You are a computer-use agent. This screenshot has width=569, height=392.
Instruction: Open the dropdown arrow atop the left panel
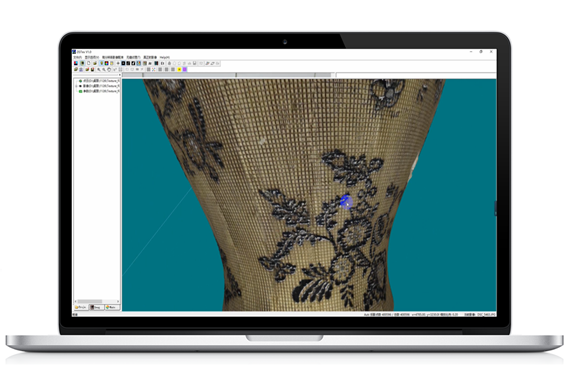click(x=119, y=75)
